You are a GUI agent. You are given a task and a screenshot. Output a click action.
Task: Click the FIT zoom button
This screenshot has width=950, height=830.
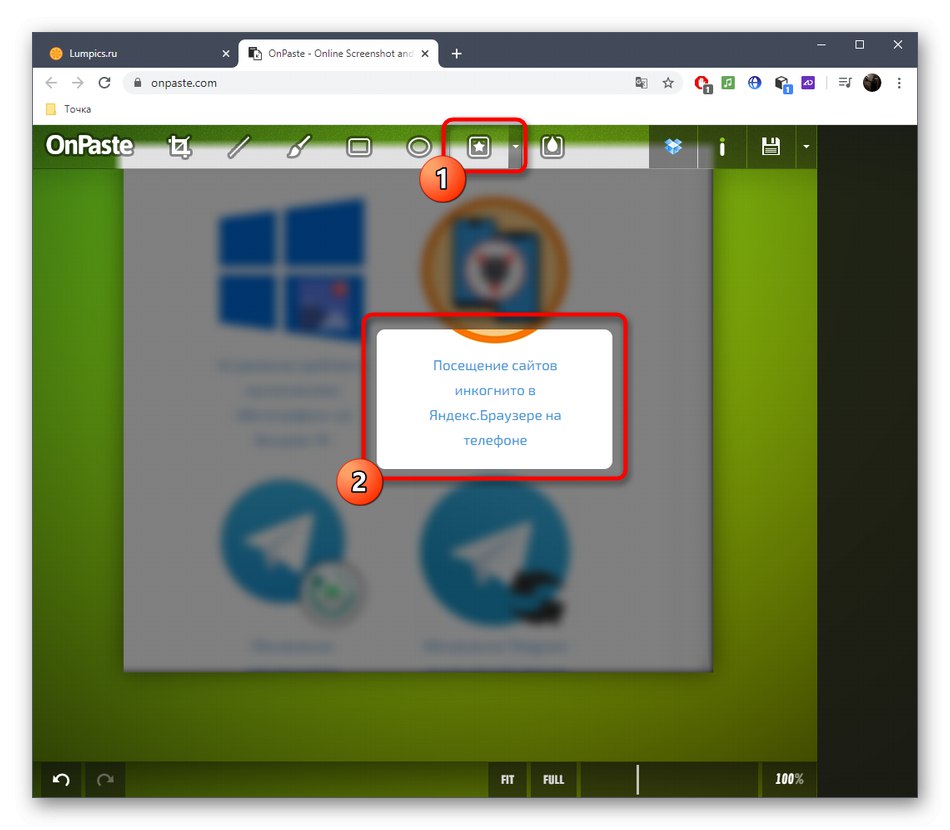pyautogui.click(x=507, y=779)
